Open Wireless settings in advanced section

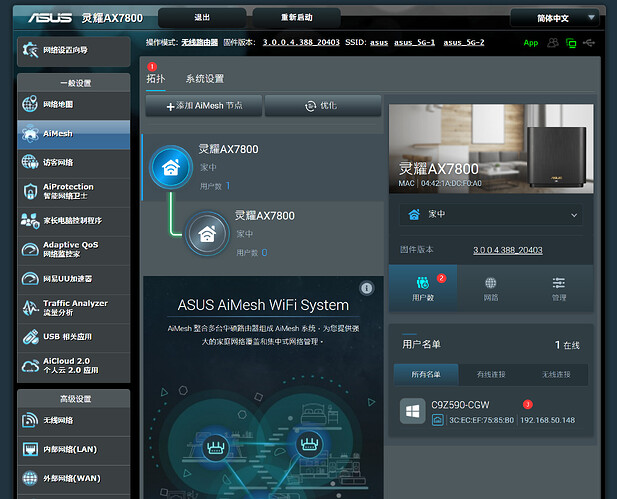74,421
